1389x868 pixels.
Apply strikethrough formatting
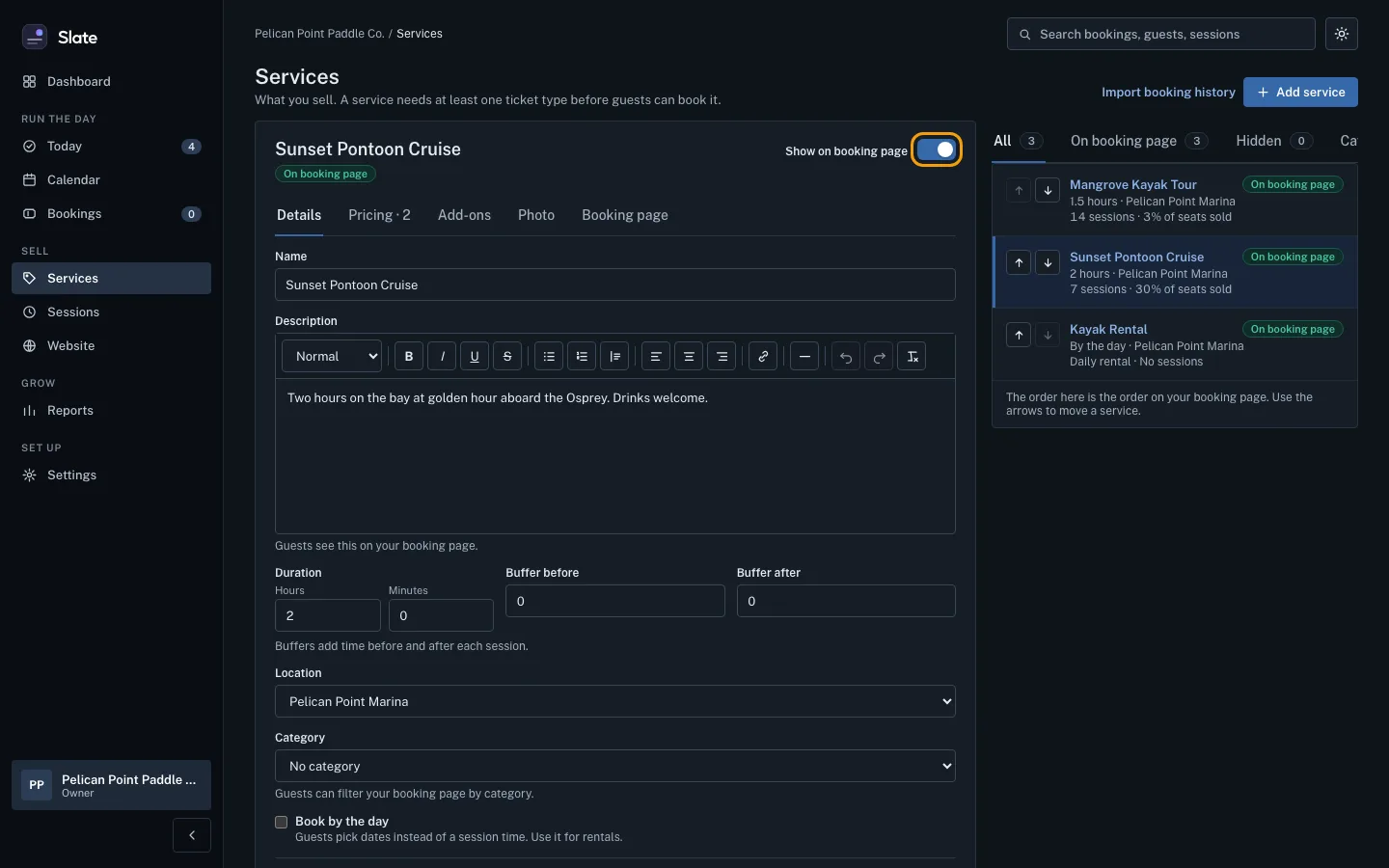(x=507, y=357)
